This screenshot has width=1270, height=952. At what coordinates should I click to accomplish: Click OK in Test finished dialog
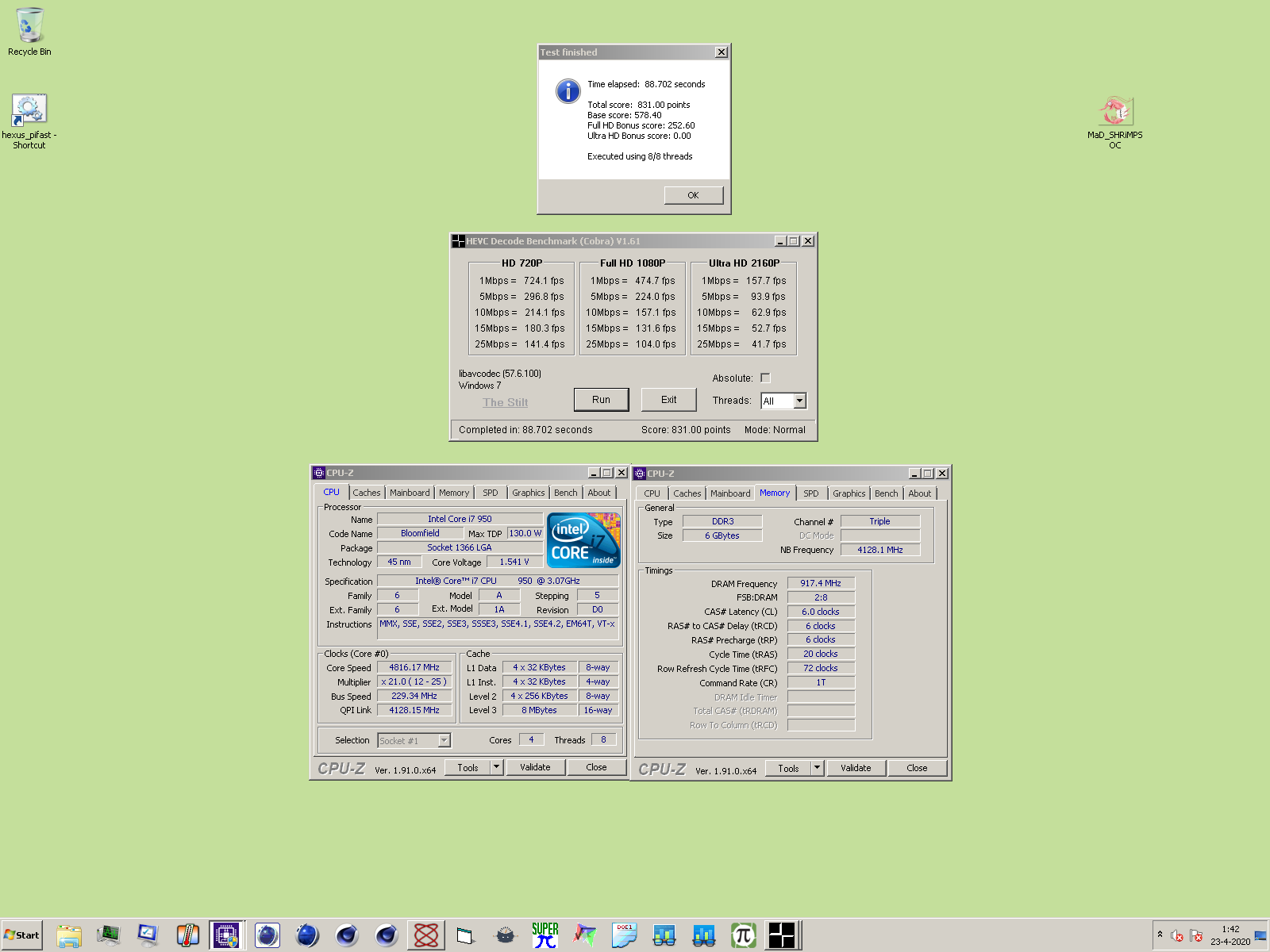coord(694,195)
